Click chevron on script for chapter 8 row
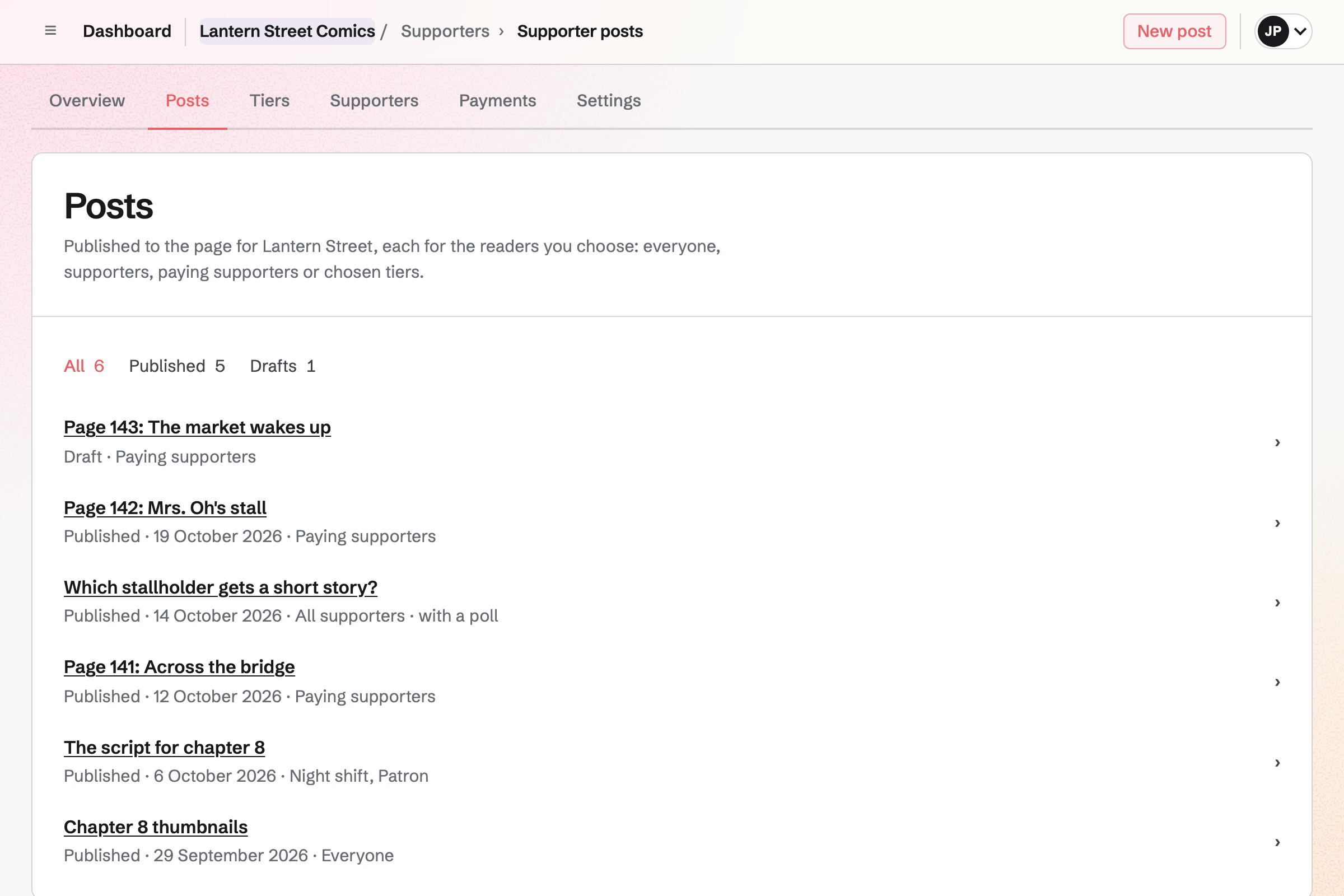This screenshot has height=896, width=1344. point(1277,762)
